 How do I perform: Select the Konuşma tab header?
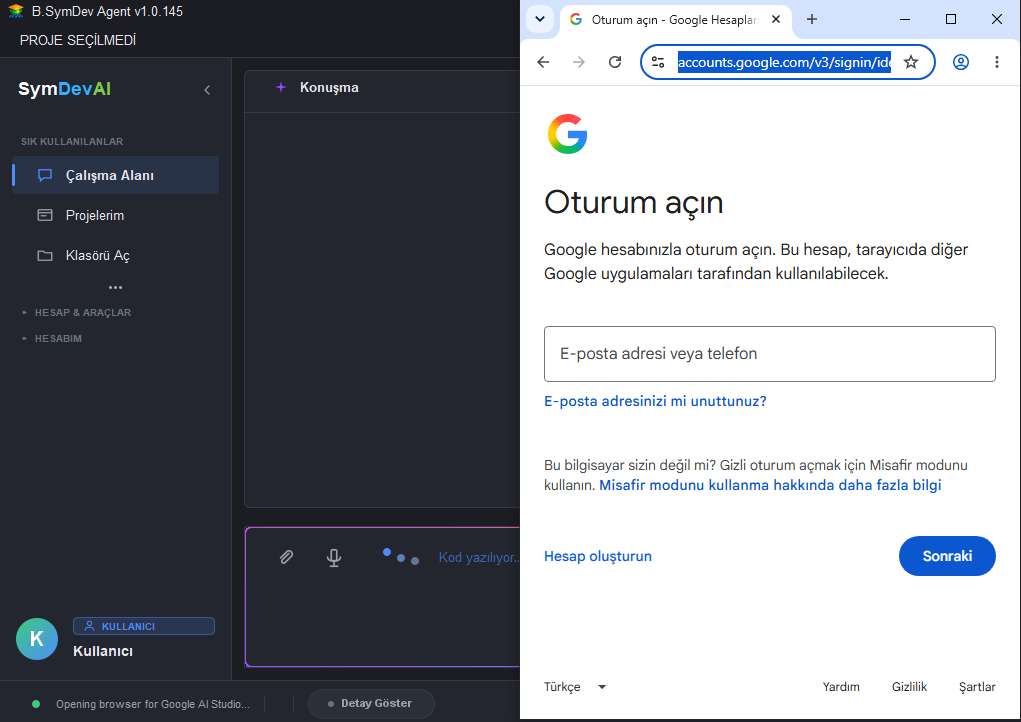click(x=329, y=87)
